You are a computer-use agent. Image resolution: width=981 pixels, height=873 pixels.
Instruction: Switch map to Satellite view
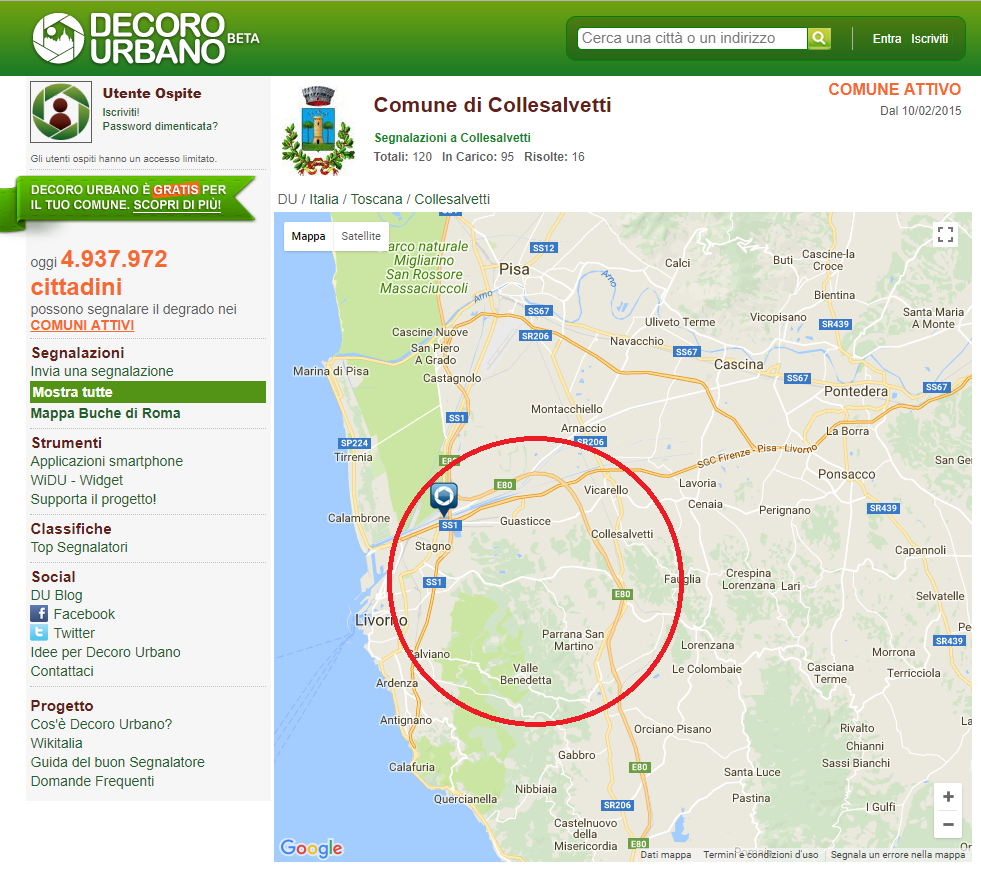[361, 236]
